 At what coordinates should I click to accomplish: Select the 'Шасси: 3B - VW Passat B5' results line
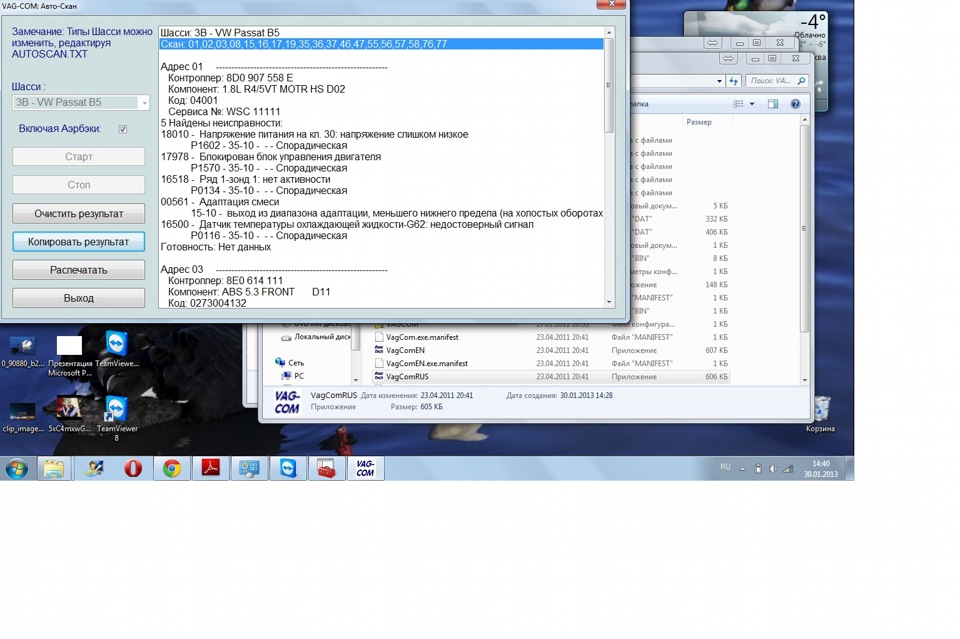coord(220,32)
